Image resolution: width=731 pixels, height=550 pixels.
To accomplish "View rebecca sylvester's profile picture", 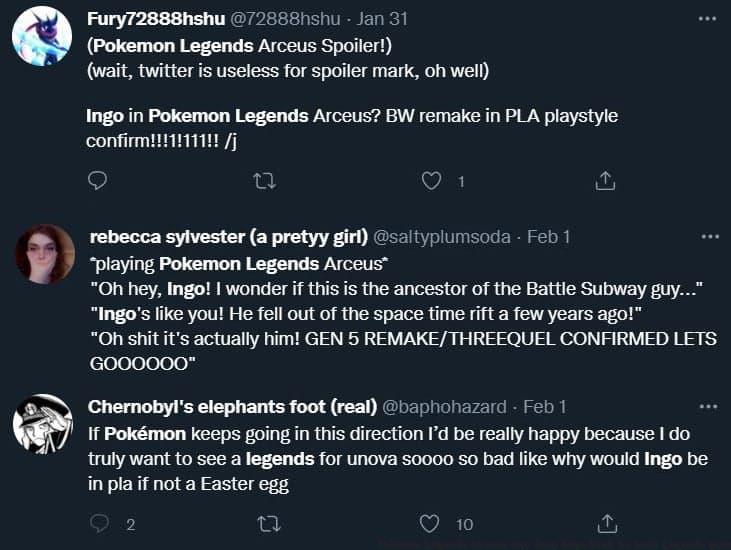I will (43, 254).
